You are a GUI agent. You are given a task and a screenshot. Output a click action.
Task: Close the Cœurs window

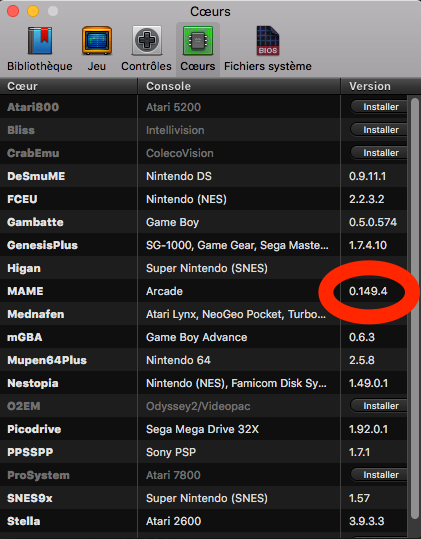point(13,11)
